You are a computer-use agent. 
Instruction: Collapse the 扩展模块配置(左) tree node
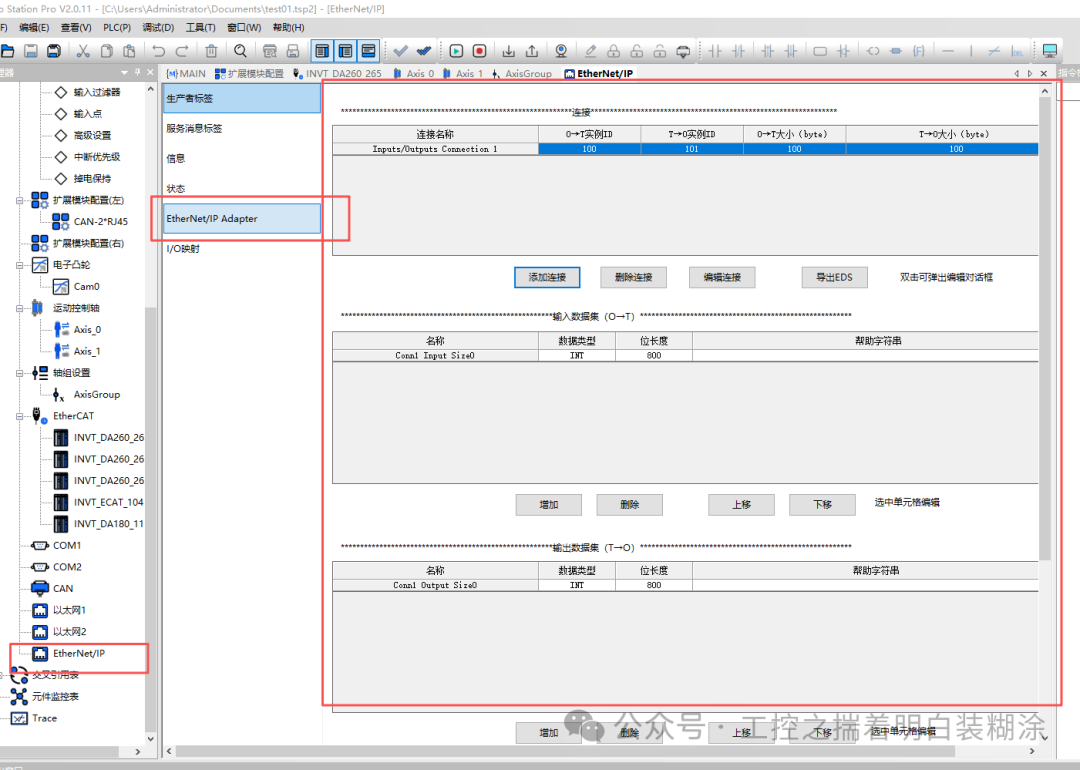[20, 200]
